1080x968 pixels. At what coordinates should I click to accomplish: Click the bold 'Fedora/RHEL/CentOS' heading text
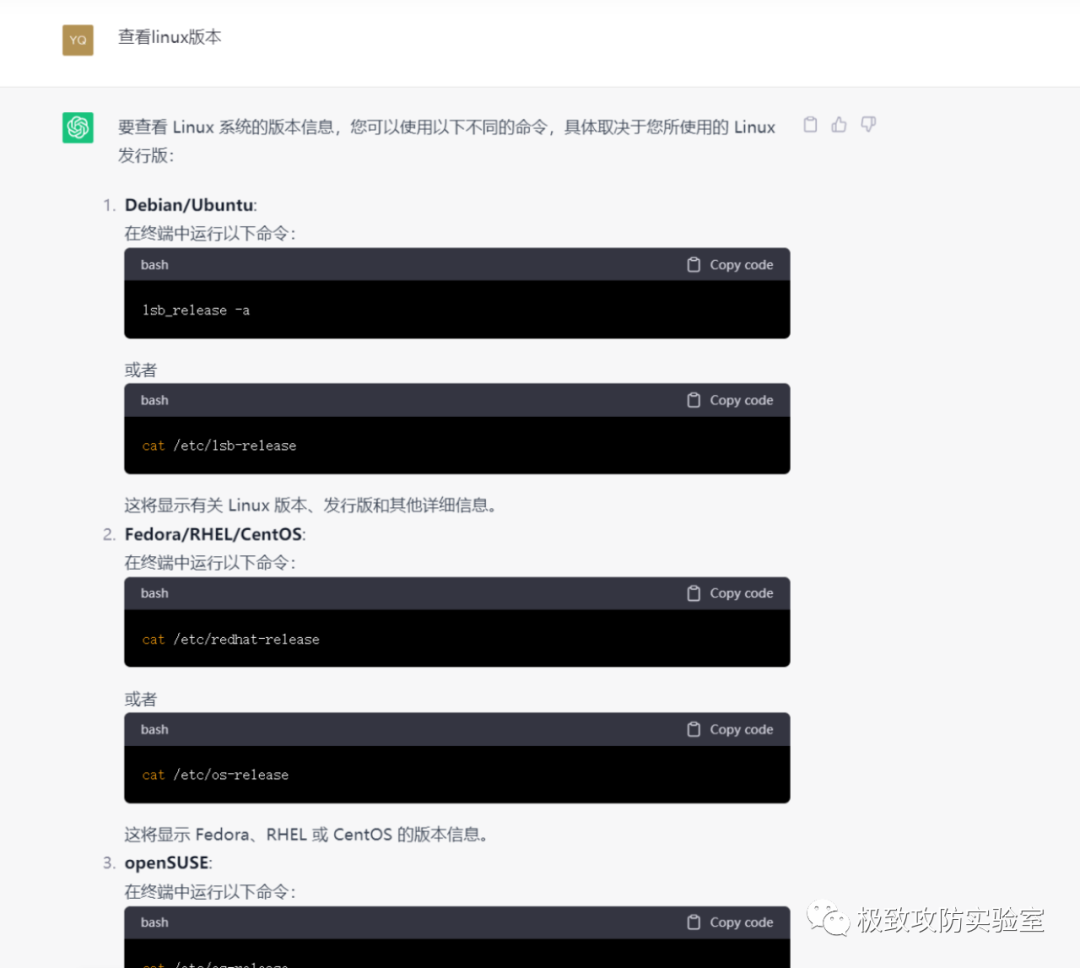tap(212, 534)
